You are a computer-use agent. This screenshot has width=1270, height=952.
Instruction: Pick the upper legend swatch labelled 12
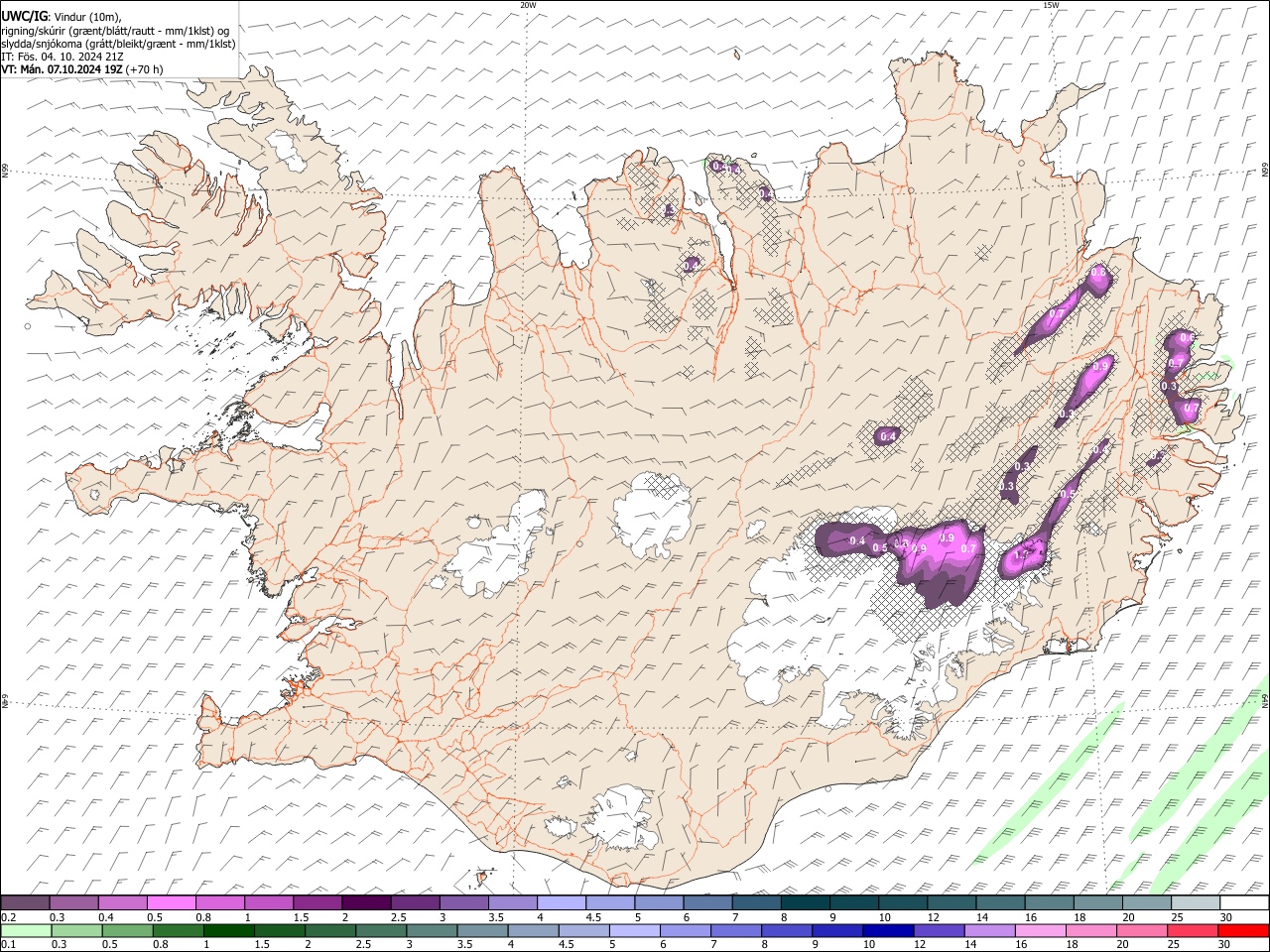(952, 902)
